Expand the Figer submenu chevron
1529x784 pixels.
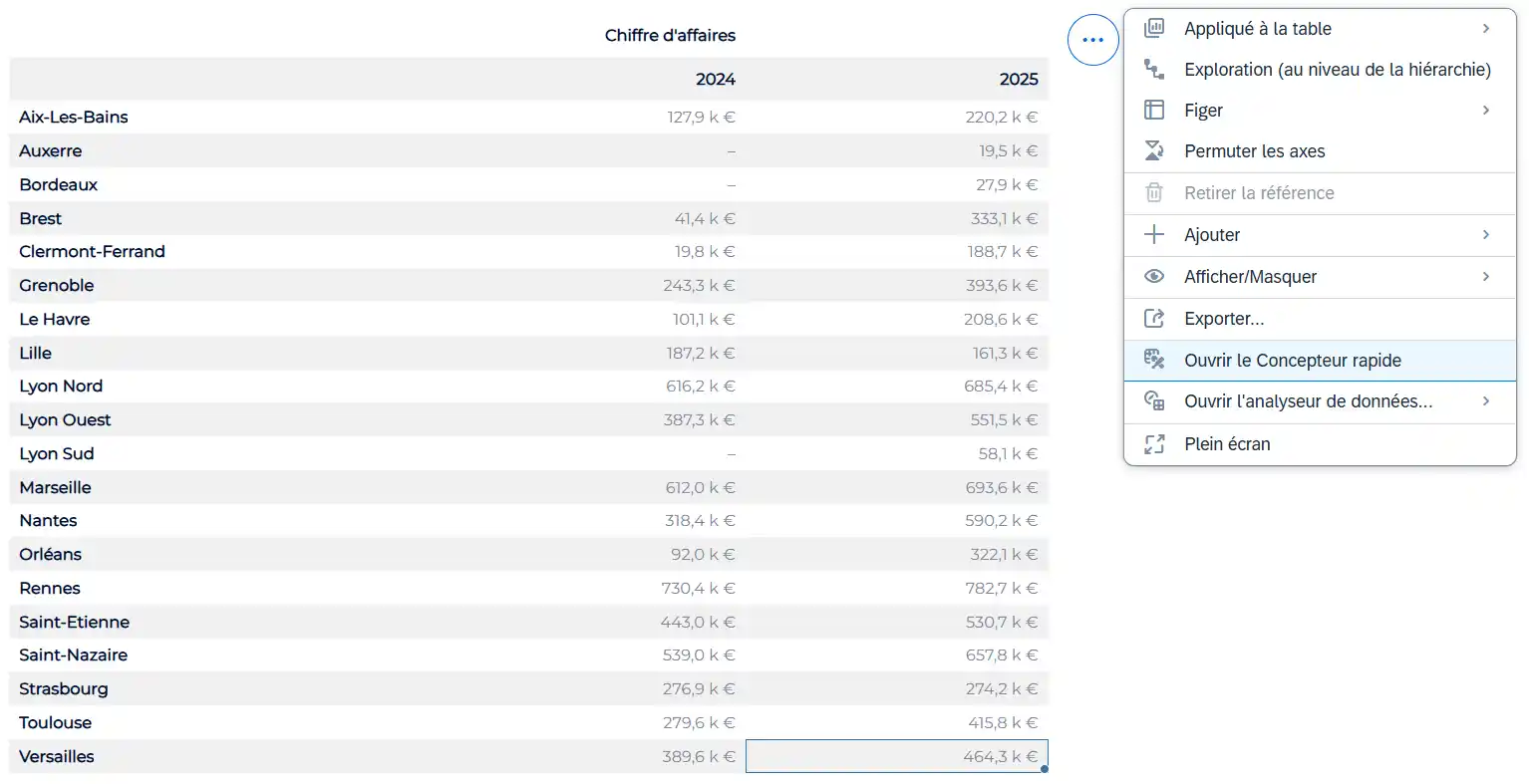point(1486,110)
